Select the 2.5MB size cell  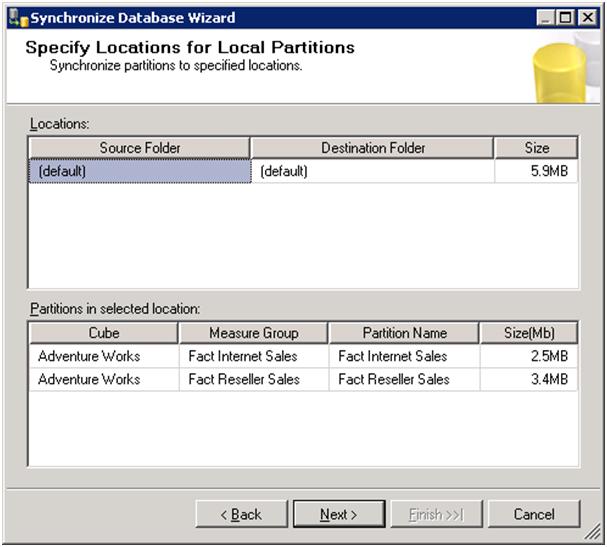(x=529, y=356)
